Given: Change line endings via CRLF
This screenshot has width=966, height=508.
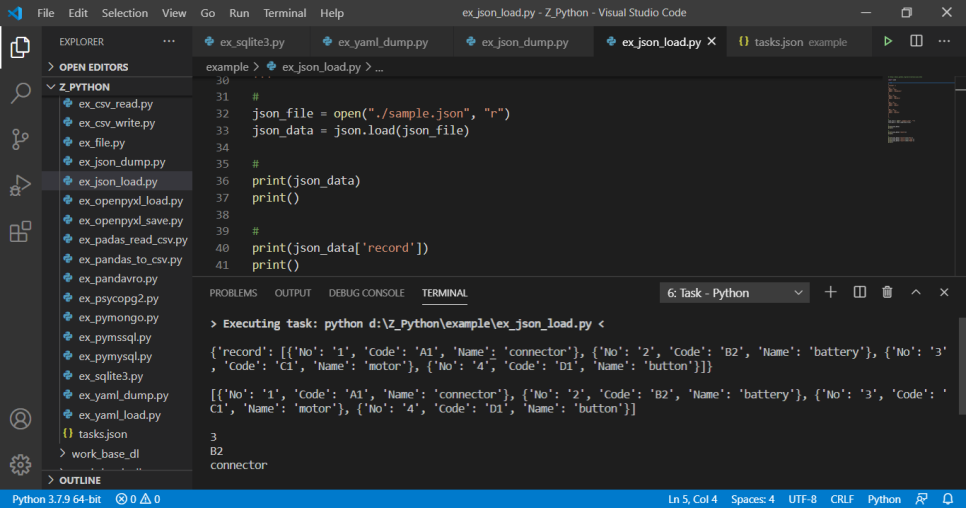Looking at the screenshot, I should coord(842,499).
